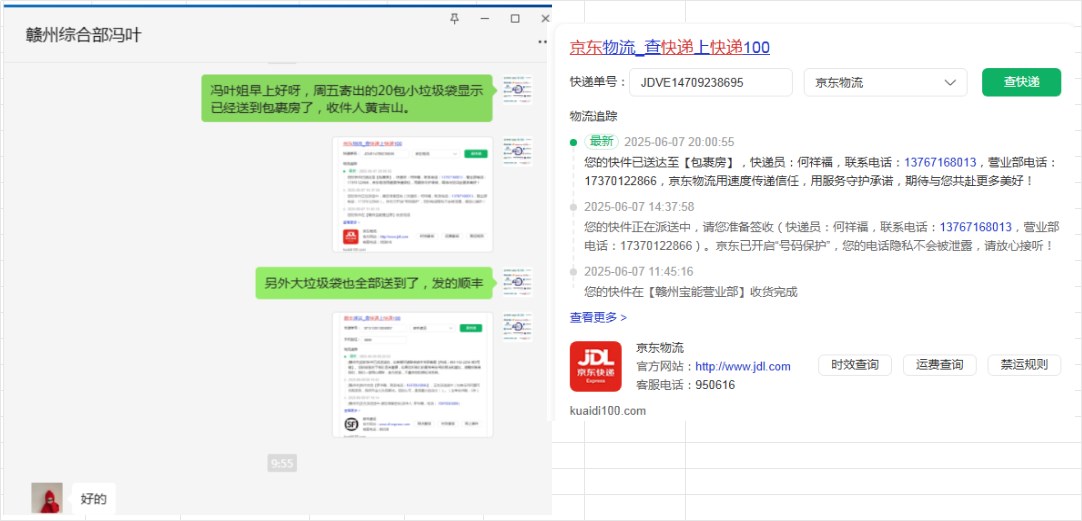The image size is (1082, 521).
Task: Select the message 另外大垃圾袋也全部送到了
Action: (x=374, y=283)
